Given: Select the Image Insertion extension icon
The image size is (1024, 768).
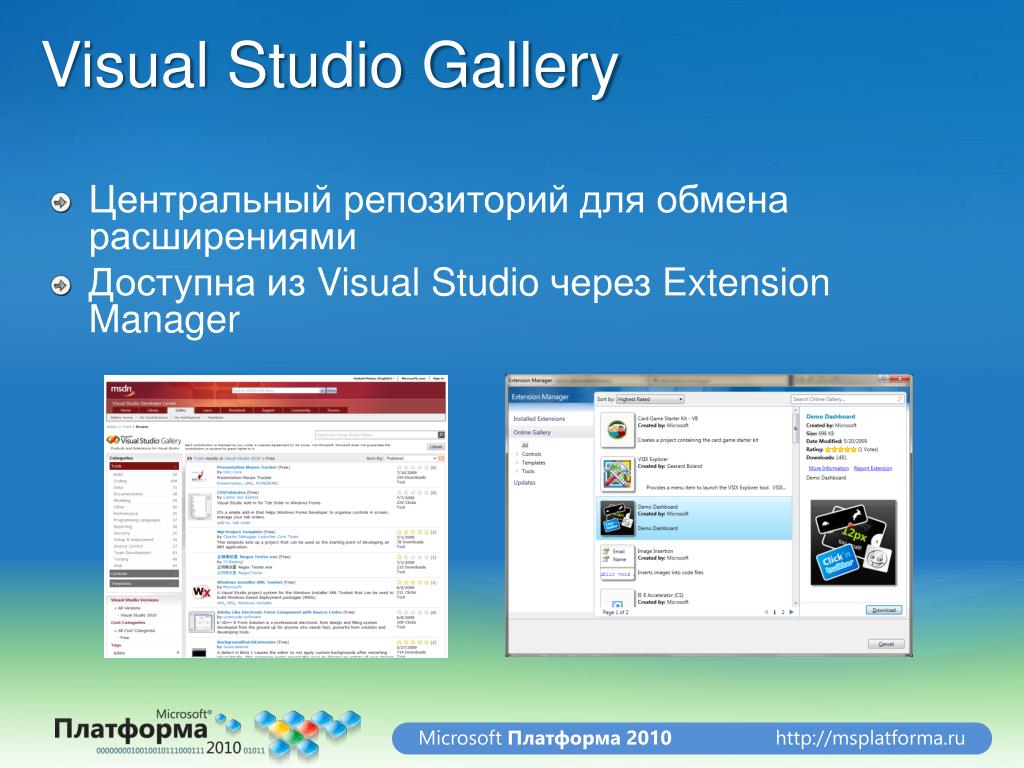Looking at the screenshot, I should coord(616,562).
